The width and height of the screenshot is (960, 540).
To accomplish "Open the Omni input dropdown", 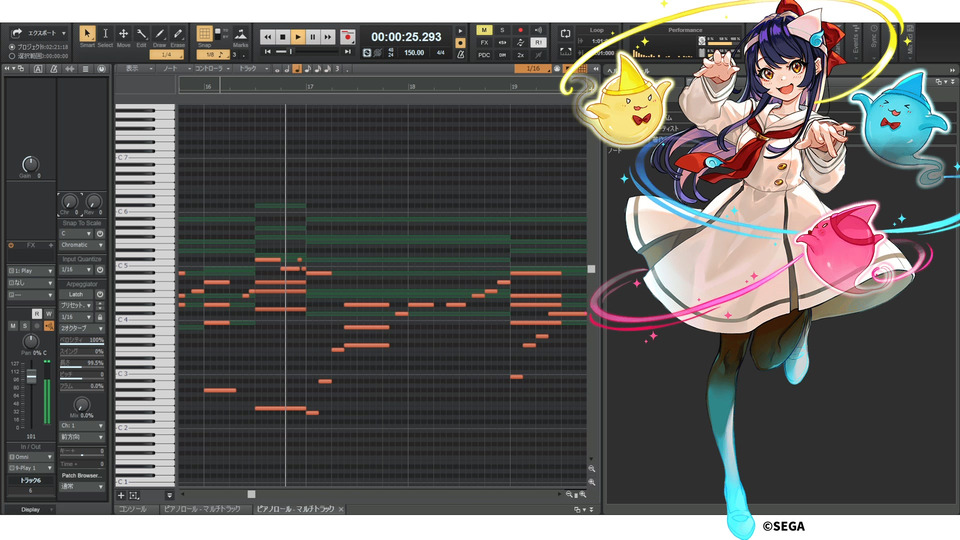I will pos(31,457).
